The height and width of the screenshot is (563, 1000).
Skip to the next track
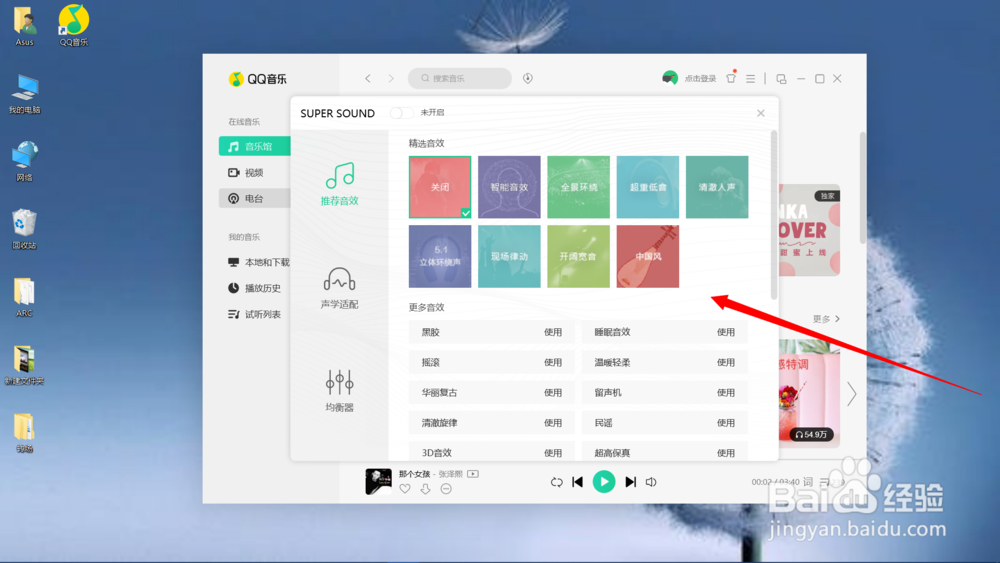(x=630, y=482)
